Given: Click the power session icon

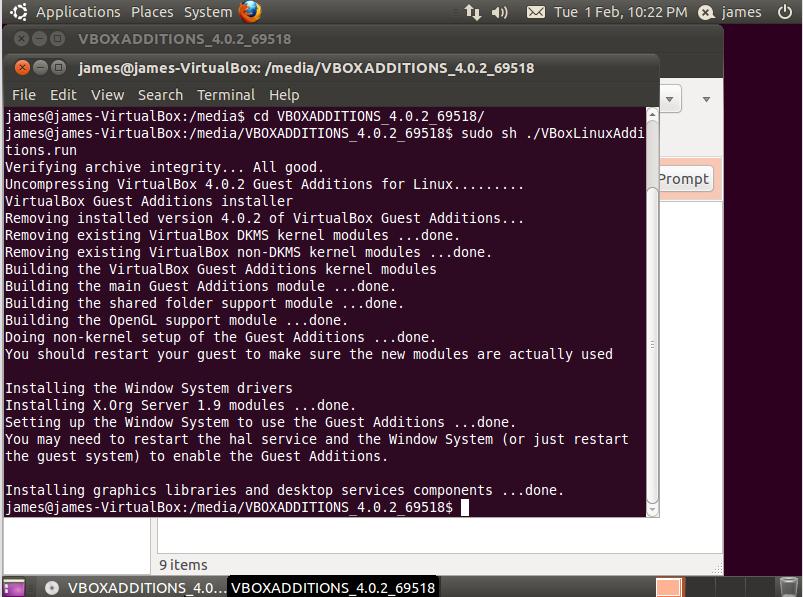Looking at the screenshot, I should [x=785, y=12].
